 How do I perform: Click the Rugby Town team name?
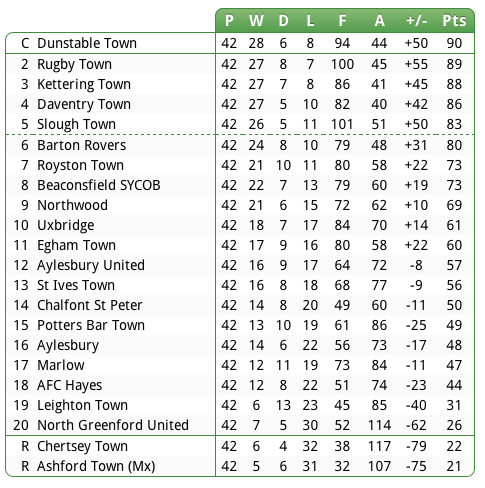coord(74,64)
